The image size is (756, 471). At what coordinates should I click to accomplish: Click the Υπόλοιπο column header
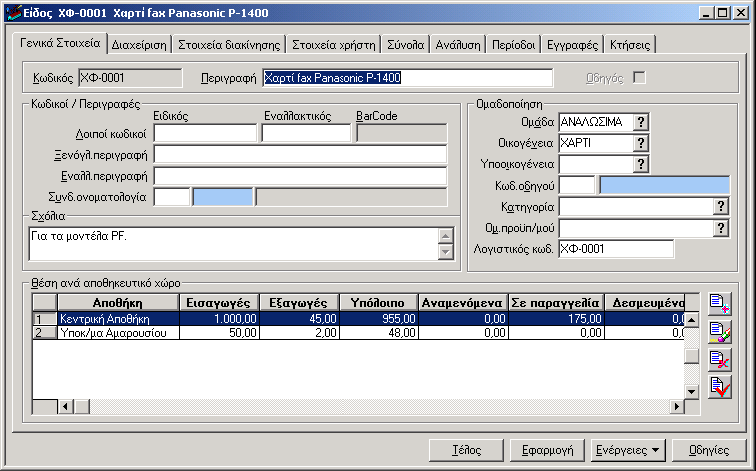coord(378,303)
